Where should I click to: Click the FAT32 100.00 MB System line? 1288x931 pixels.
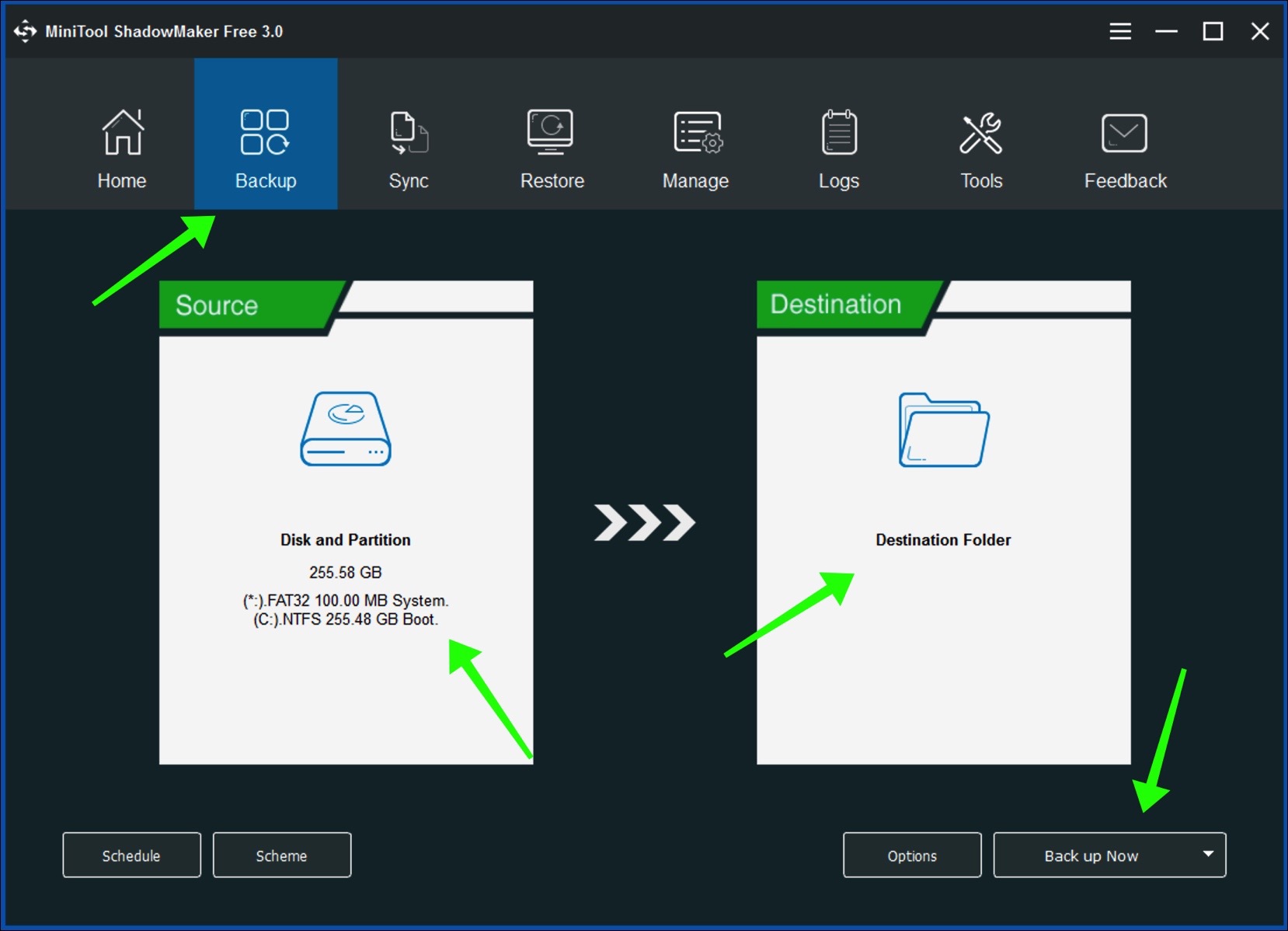[x=346, y=601]
